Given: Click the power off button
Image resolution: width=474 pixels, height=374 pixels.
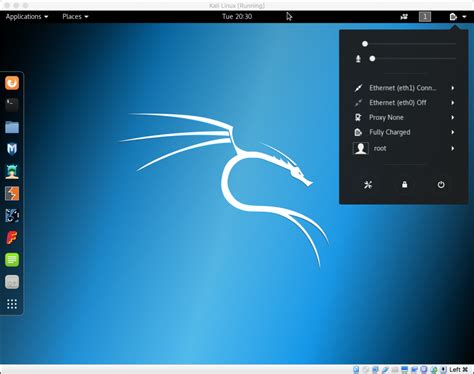Looking at the screenshot, I should coord(441,185).
